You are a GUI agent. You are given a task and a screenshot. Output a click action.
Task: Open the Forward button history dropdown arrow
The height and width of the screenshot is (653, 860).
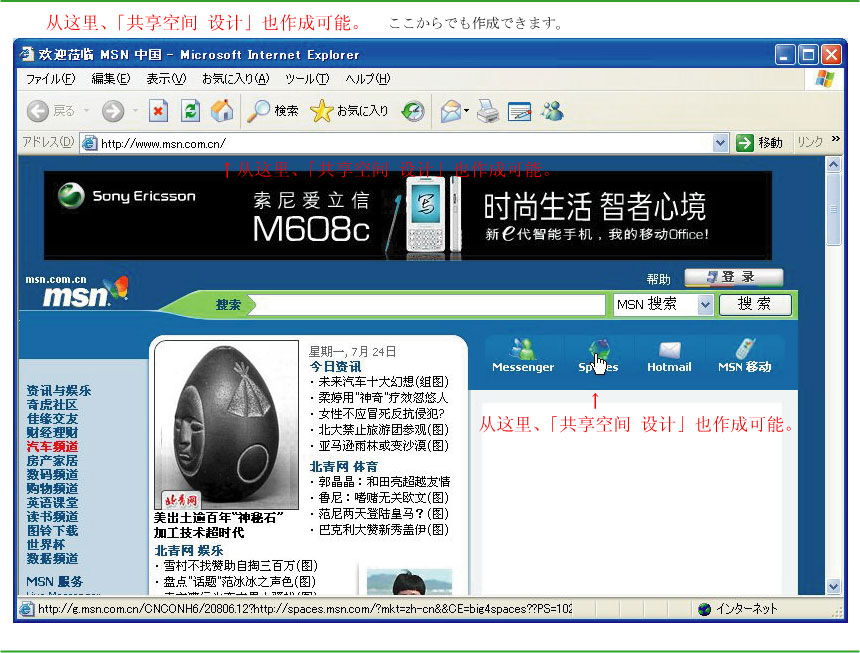tap(135, 111)
